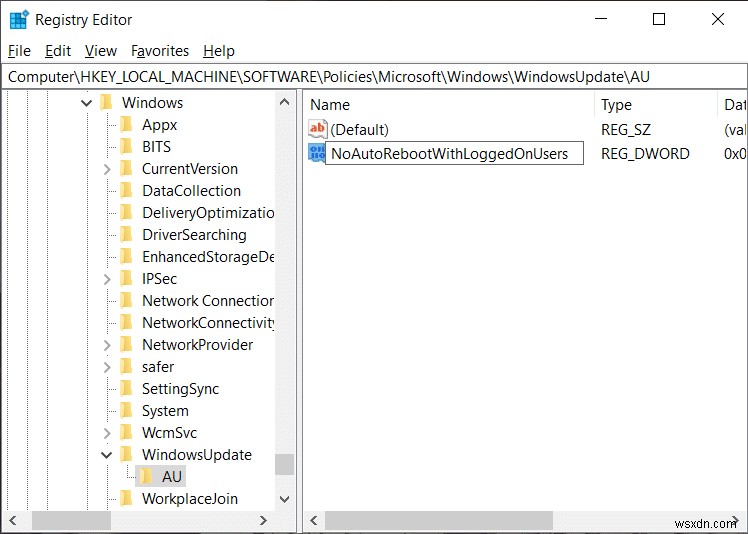
Task: Click the open AU folder icon
Action: 146,476
